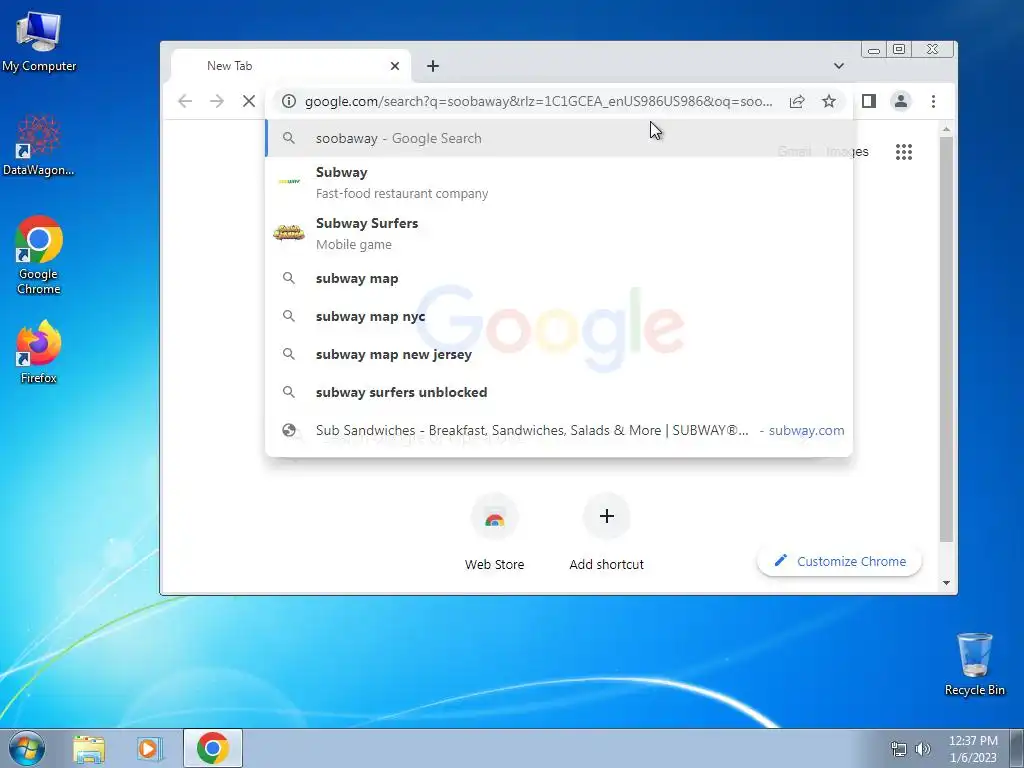
Task: Open Chrome side panel
Action: click(869, 101)
